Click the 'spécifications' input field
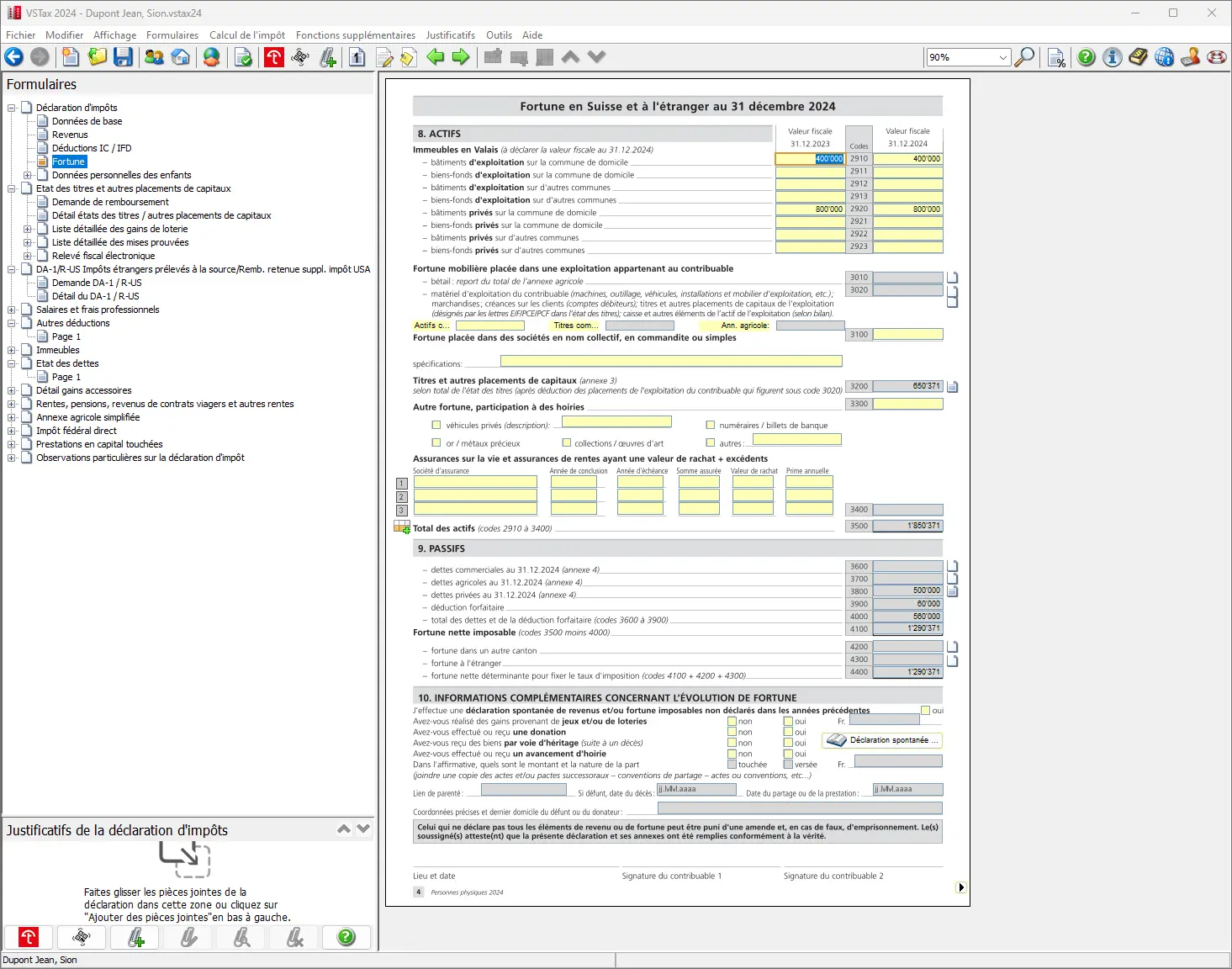Image resolution: width=1232 pixels, height=969 pixels. coord(670,361)
